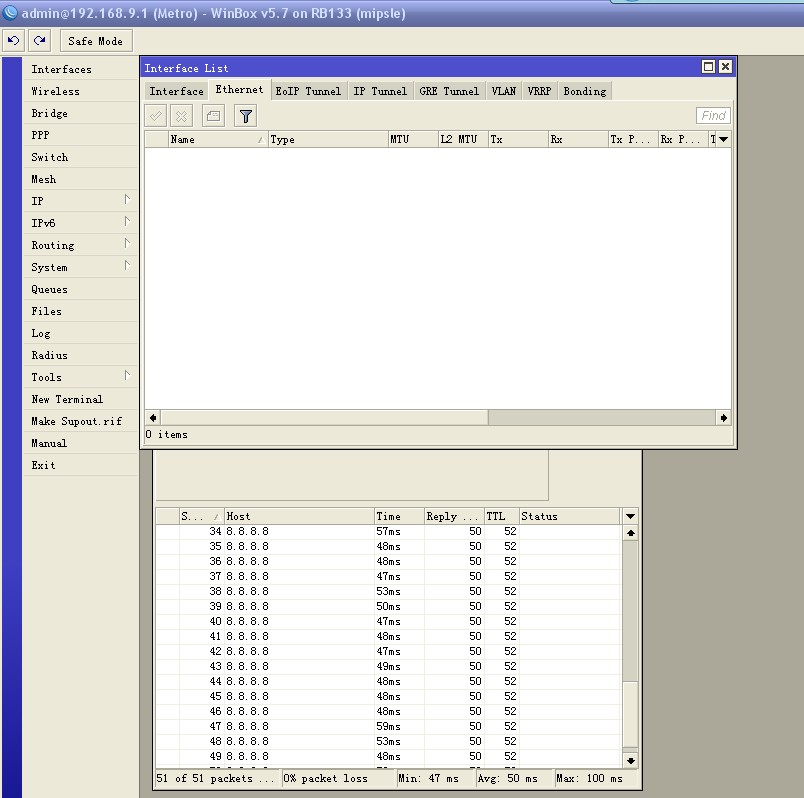The image size is (804, 798).
Task: Click the disable cross toolbar icon
Action: [x=182, y=116]
